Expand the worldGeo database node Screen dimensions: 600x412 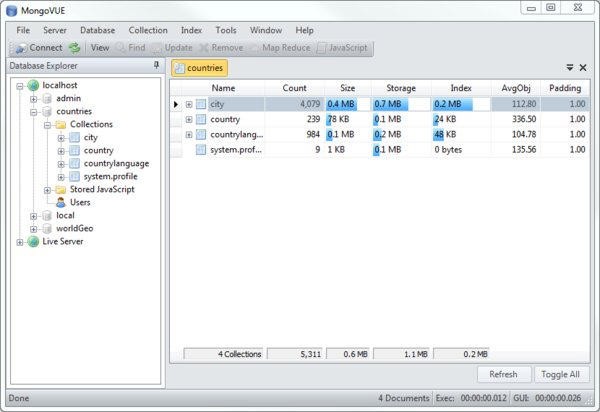tap(34, 229)
